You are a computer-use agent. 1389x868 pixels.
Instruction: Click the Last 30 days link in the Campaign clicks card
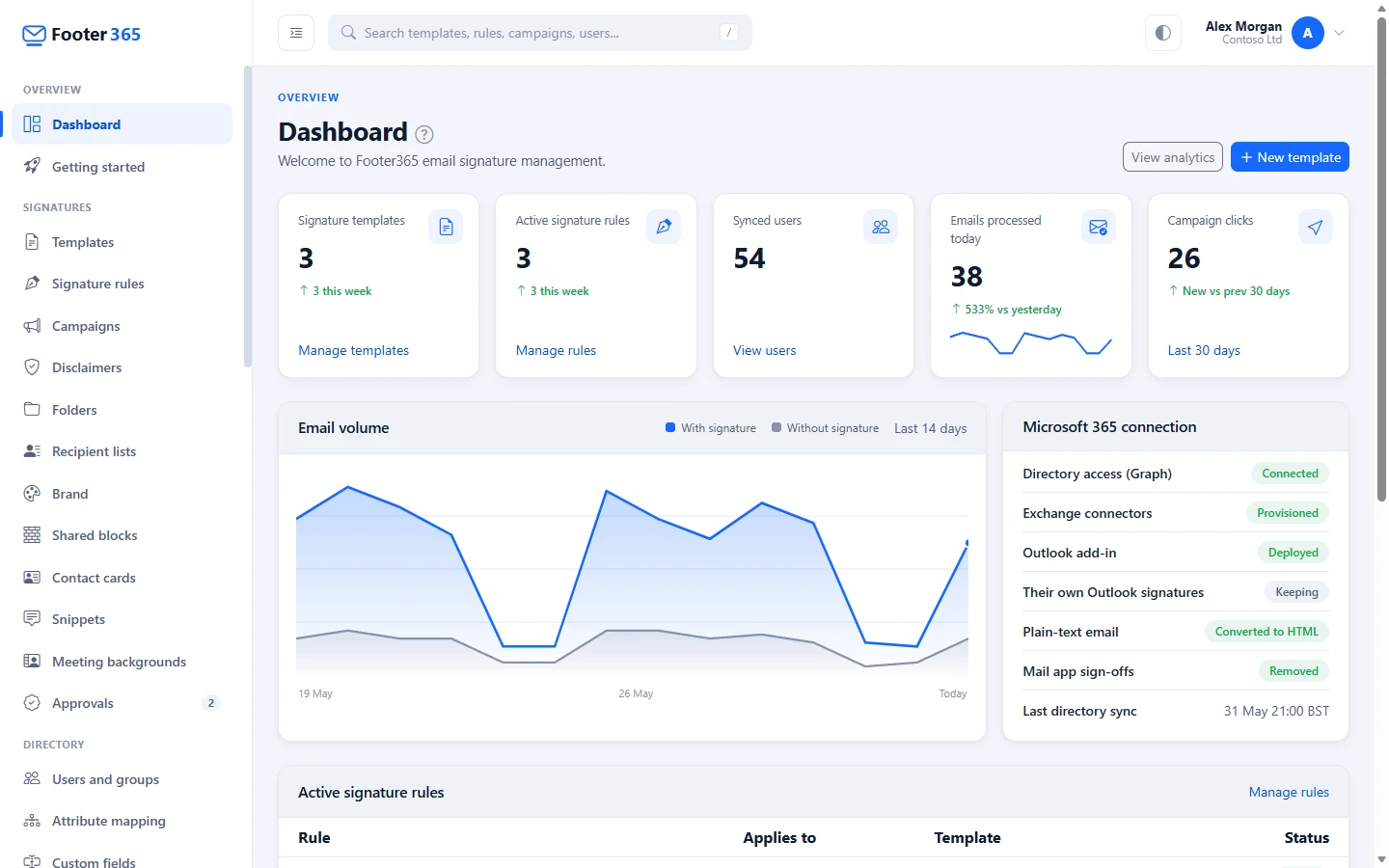point(1204,350)
